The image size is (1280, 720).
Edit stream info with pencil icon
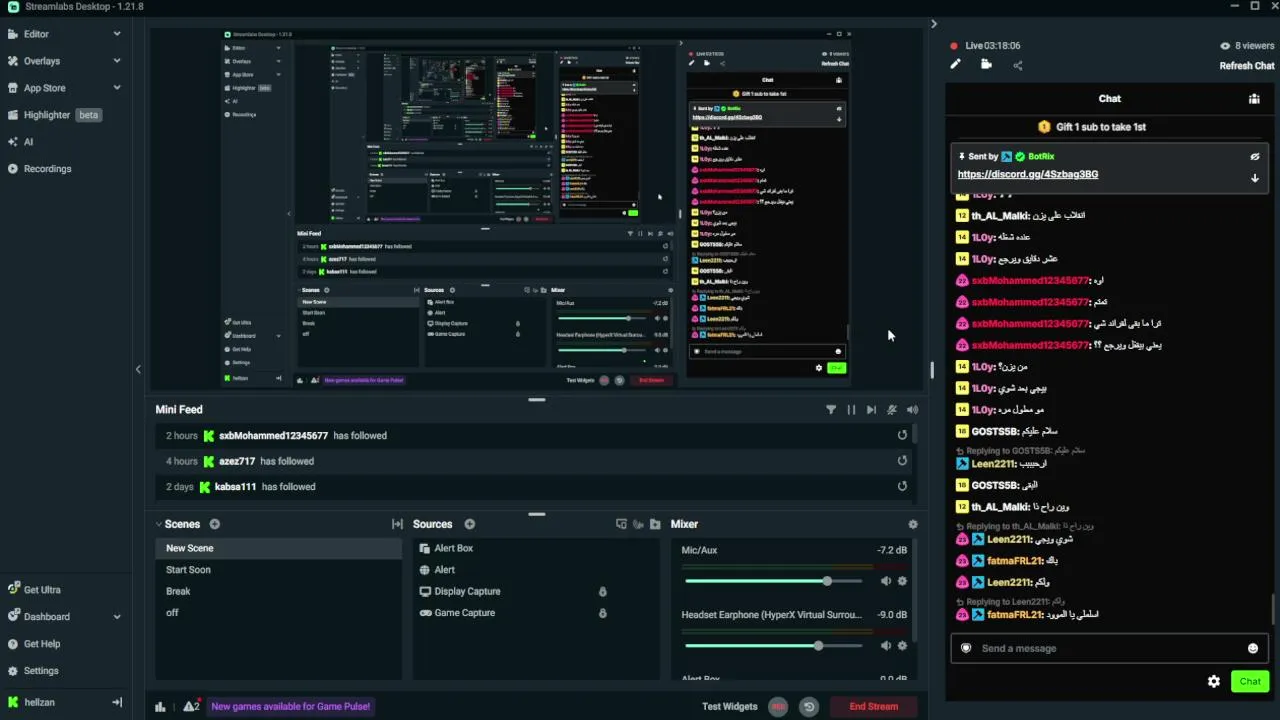coord(955,64)
